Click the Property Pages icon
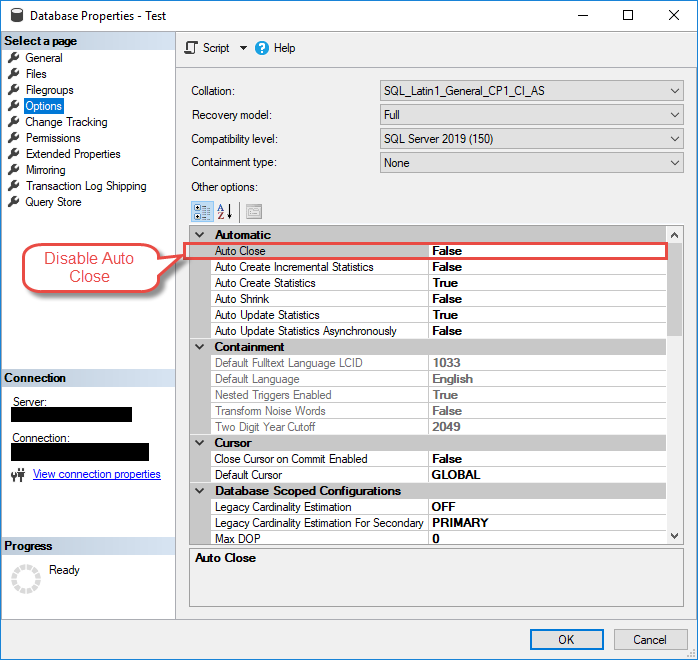The image size is (698, 660). pos(253,211)
